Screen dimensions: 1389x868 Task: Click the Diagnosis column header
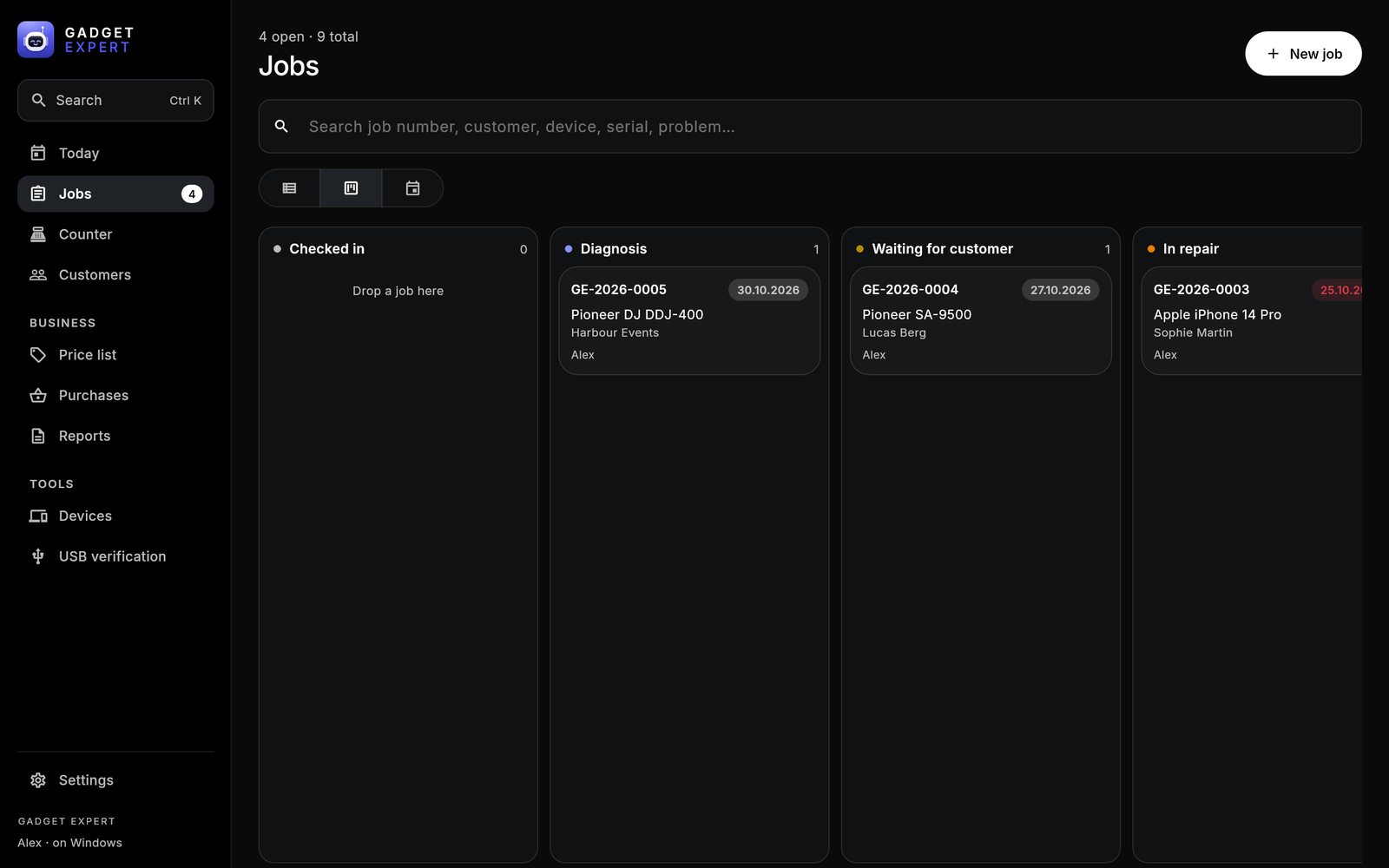point(614,249)
